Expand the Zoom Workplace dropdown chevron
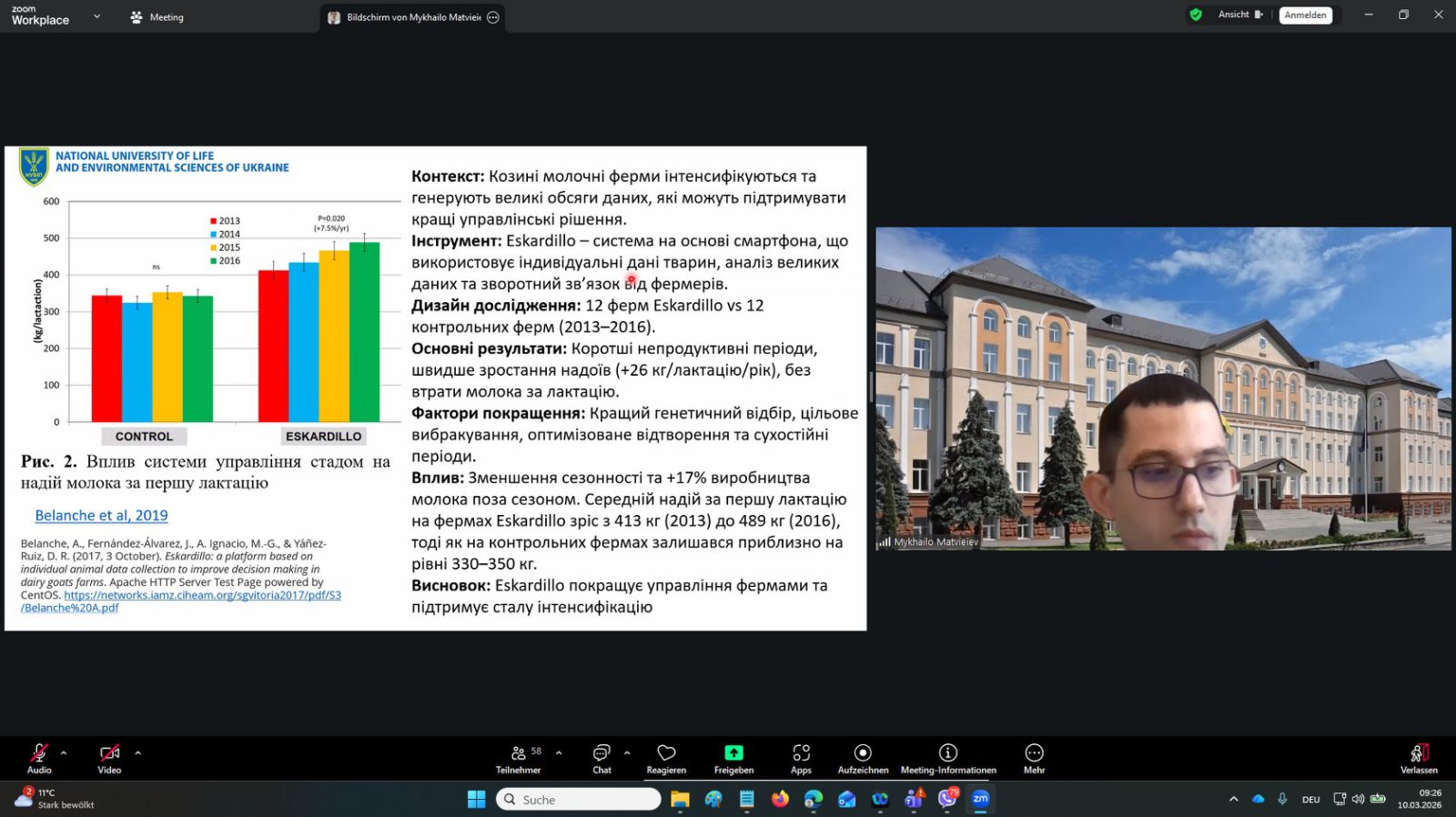The height and width of the screenshot is (817, 1456). [x=97, y=16]
